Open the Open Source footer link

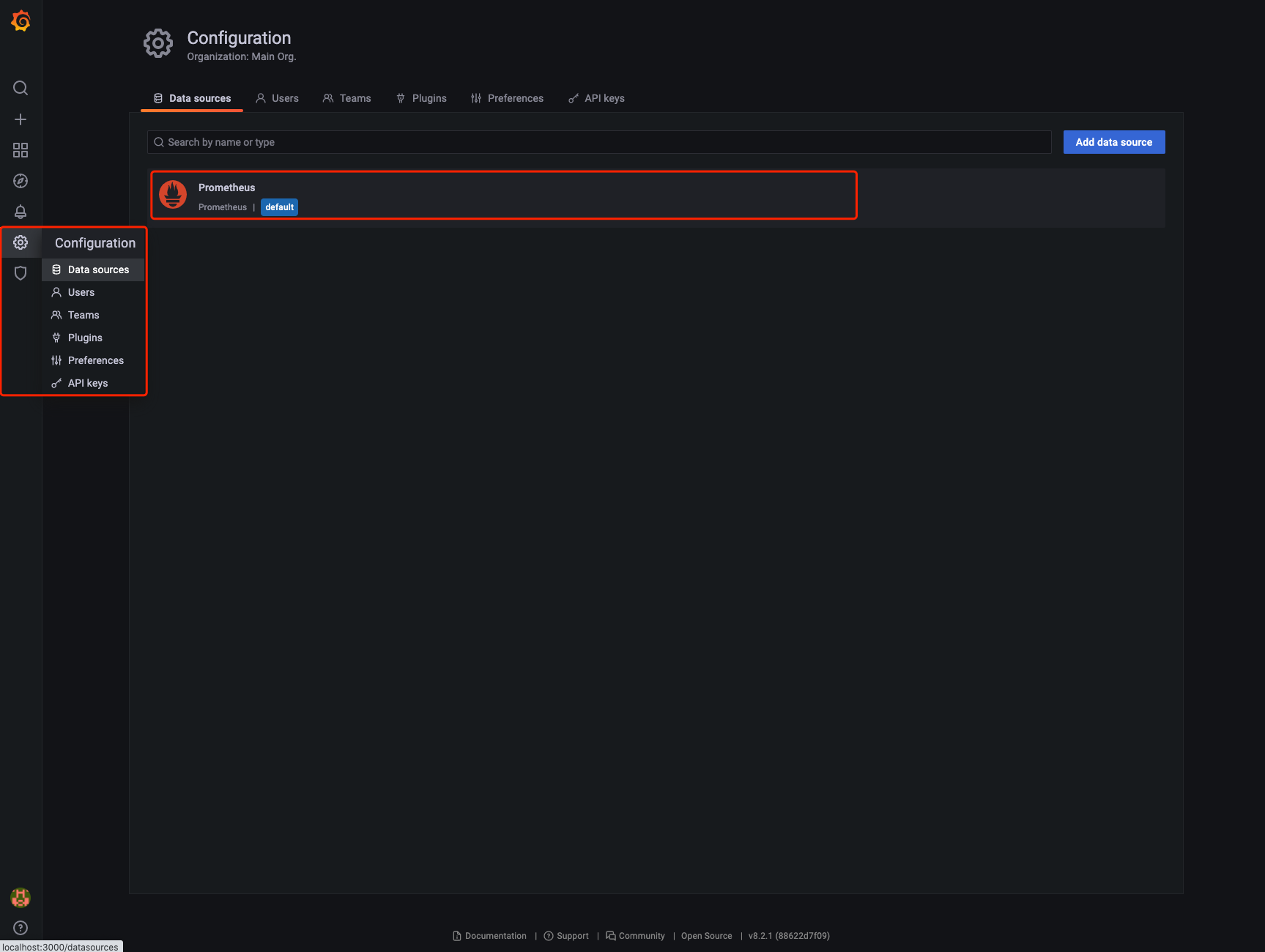(707, 936)
